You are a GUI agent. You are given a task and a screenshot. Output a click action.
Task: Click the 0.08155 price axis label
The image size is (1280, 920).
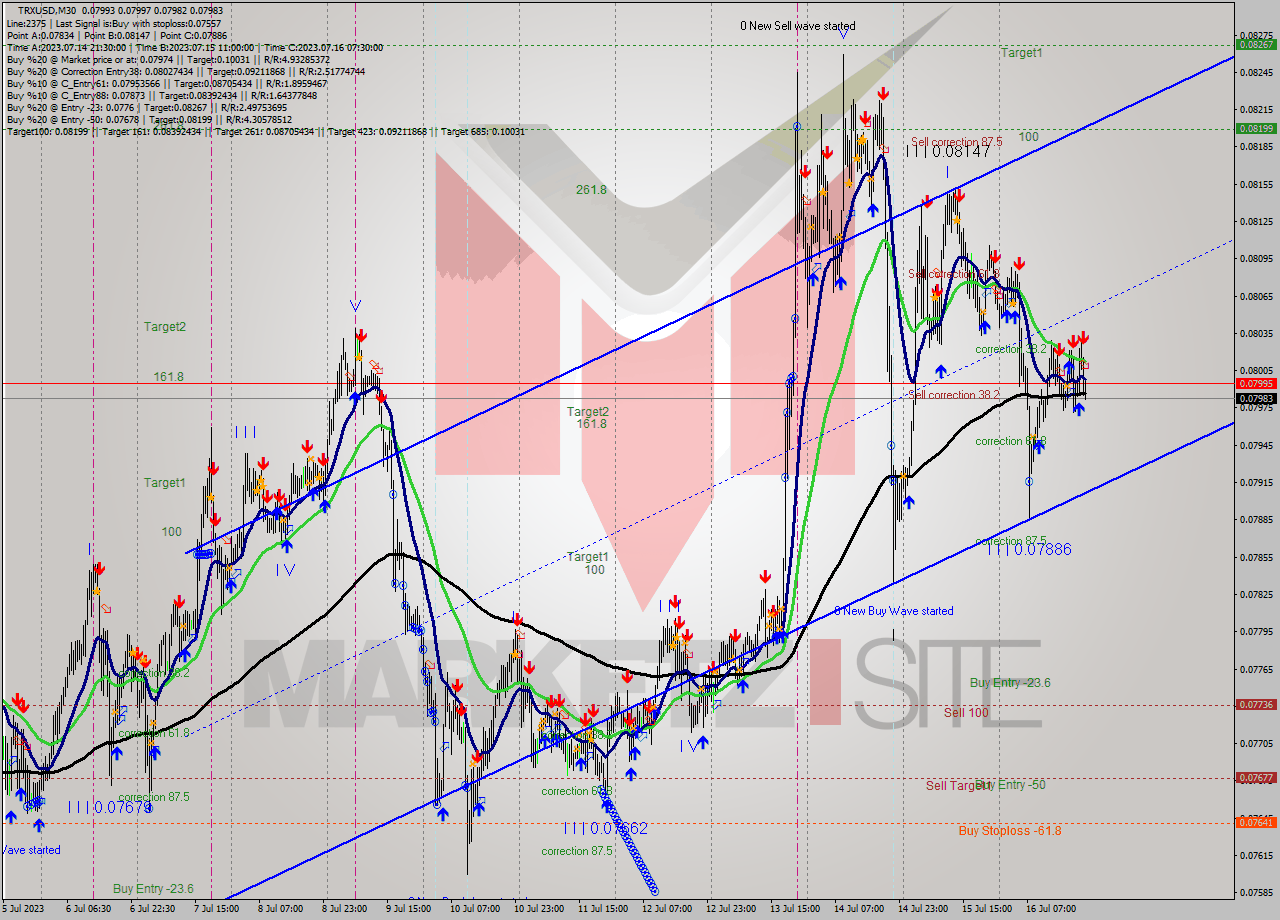pos(1255,184)
